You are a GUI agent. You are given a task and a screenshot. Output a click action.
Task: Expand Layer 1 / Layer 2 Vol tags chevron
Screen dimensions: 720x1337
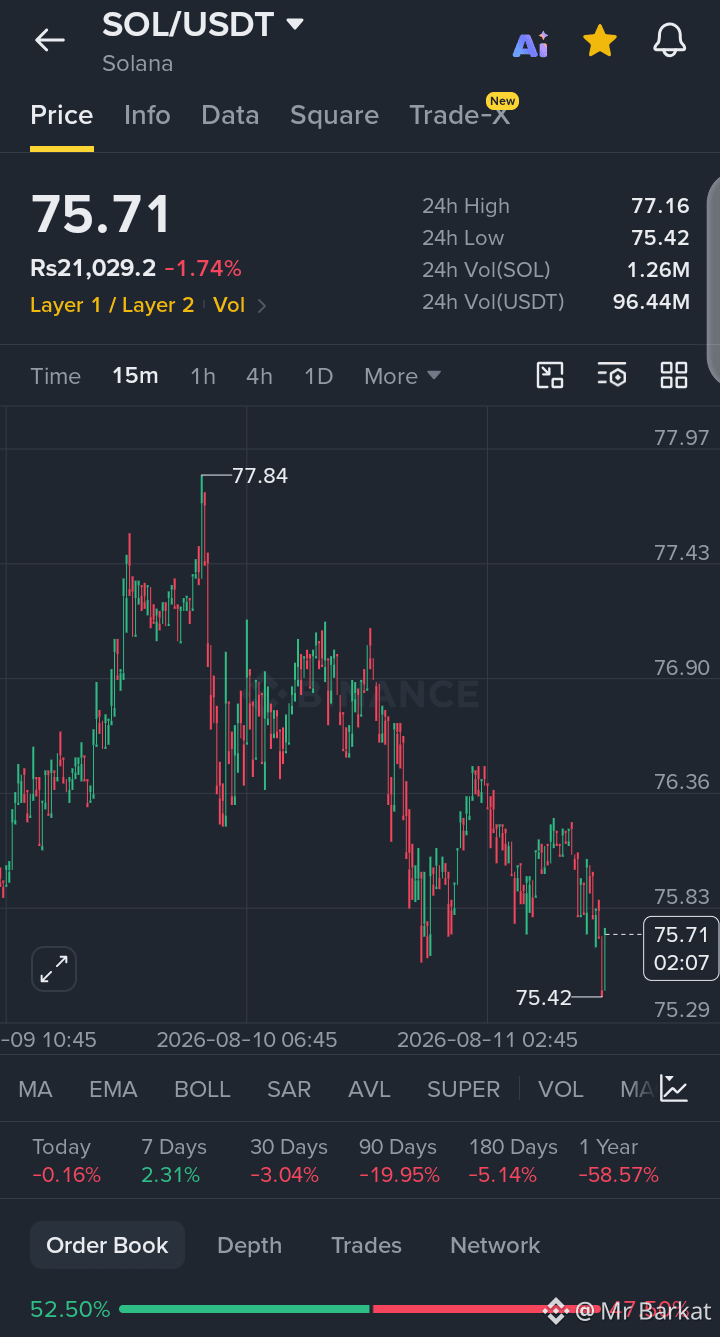pyautogui.click(x=262, y=306)
